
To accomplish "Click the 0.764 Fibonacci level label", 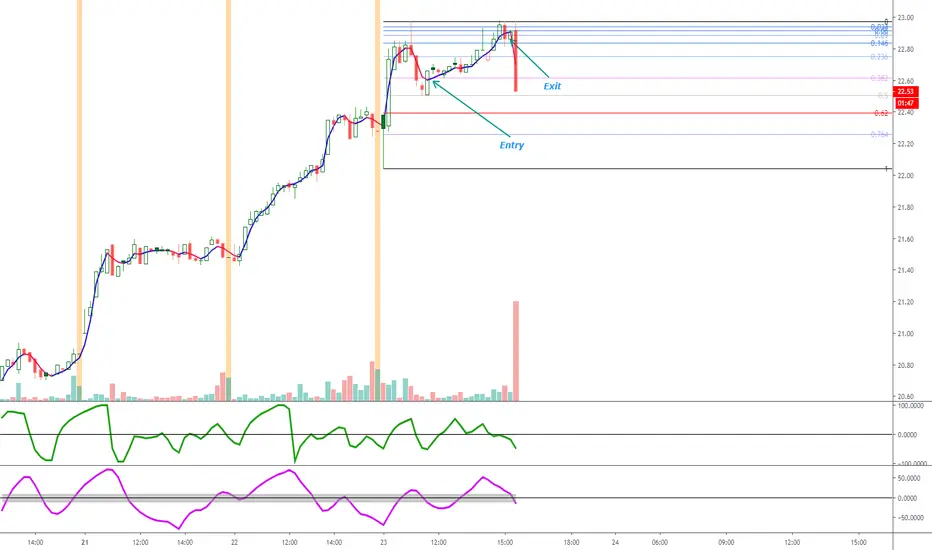I will [x=879, y=135].
